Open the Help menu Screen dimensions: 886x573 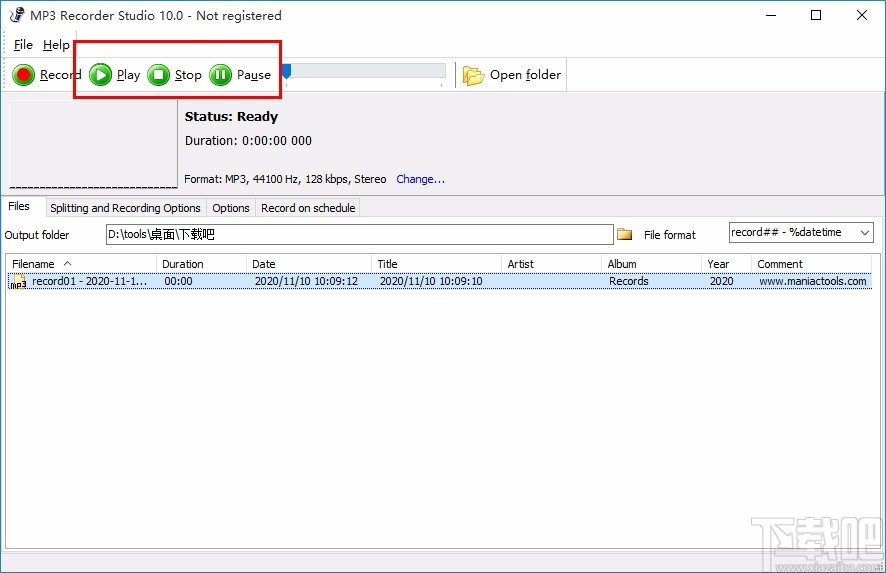(56, 45)
